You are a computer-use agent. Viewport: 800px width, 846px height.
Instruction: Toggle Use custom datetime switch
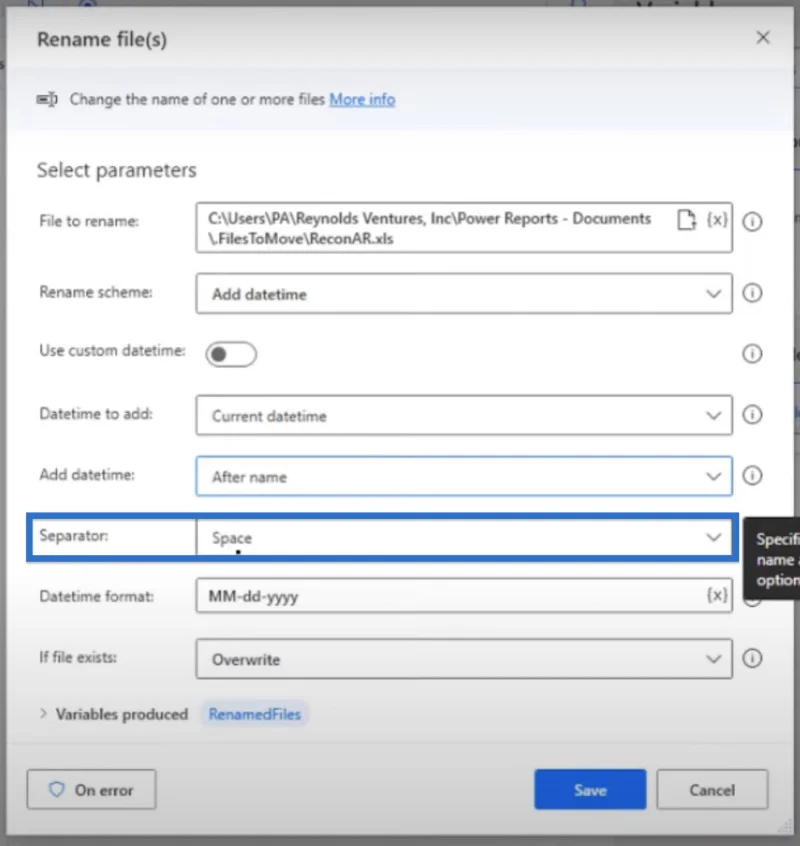231,354
